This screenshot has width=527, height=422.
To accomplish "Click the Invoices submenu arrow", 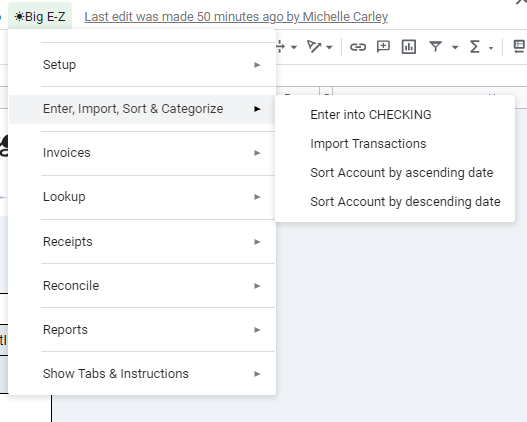I will (257, 153).
